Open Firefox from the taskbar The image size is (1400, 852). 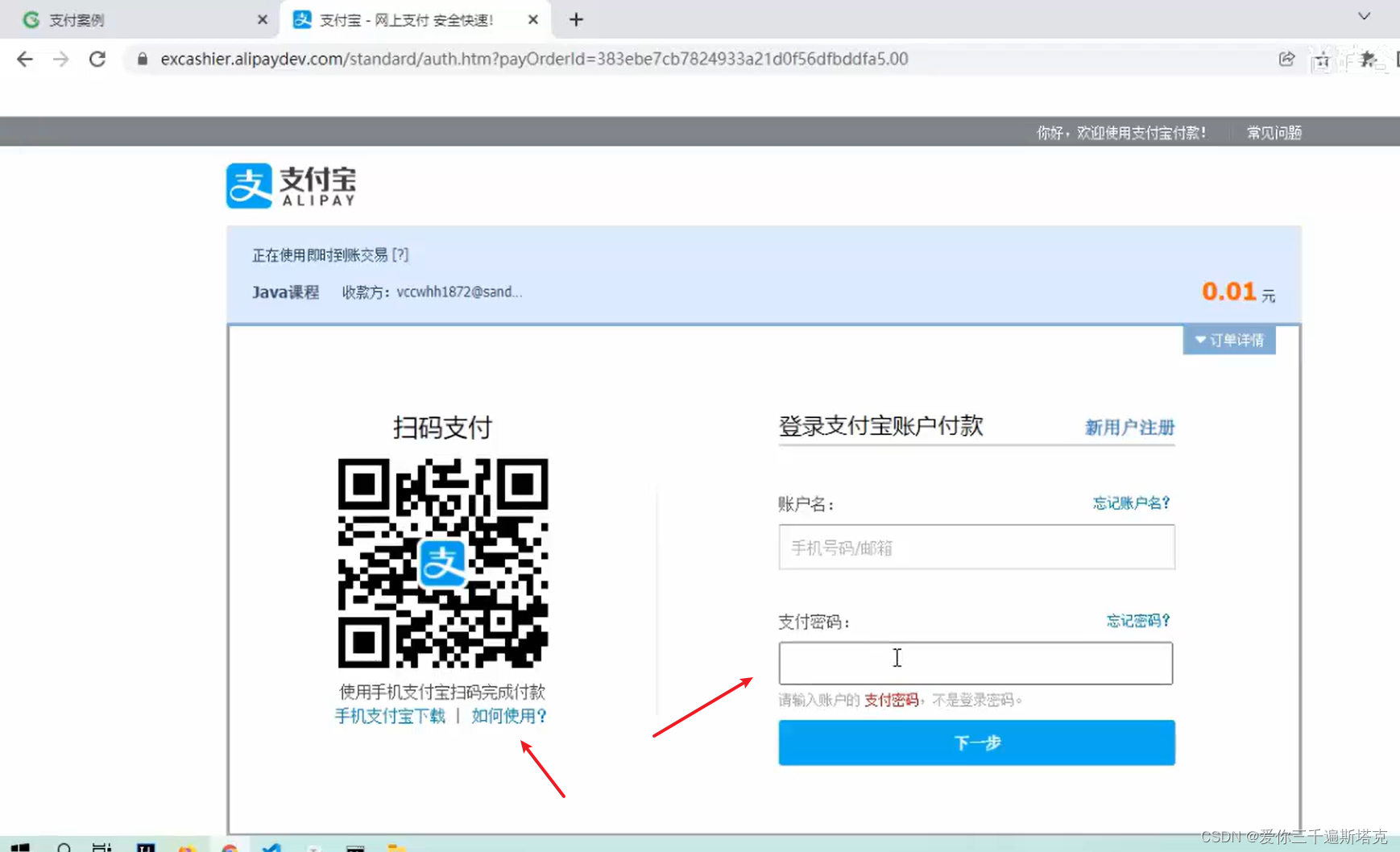click(187, 848)
